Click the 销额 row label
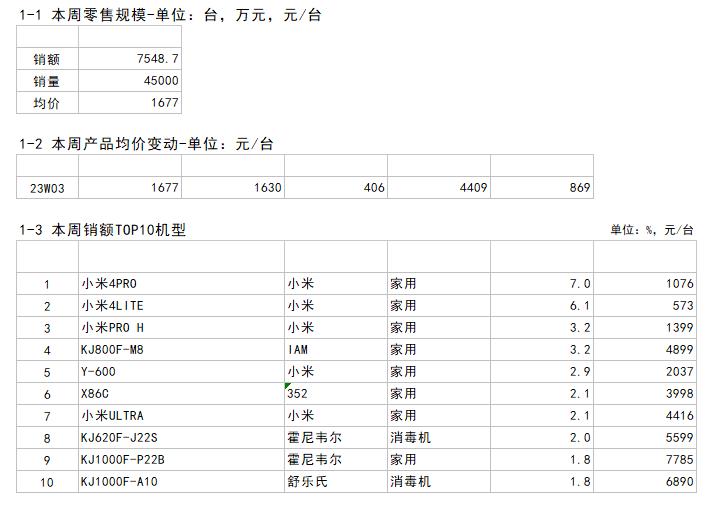This screenshot has height=509, width=717. (47, 59)
